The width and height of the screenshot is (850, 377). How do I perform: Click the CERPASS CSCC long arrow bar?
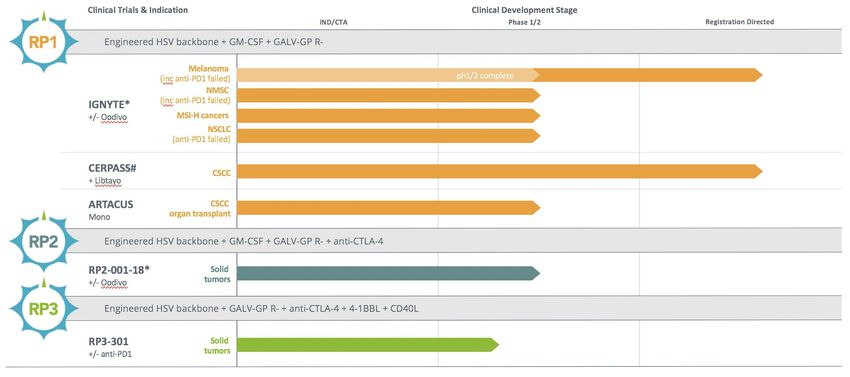coord(500,171)
